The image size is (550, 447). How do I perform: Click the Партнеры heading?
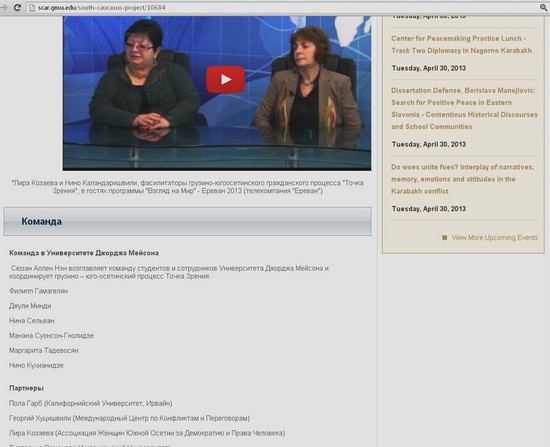(x=26, y=388)
